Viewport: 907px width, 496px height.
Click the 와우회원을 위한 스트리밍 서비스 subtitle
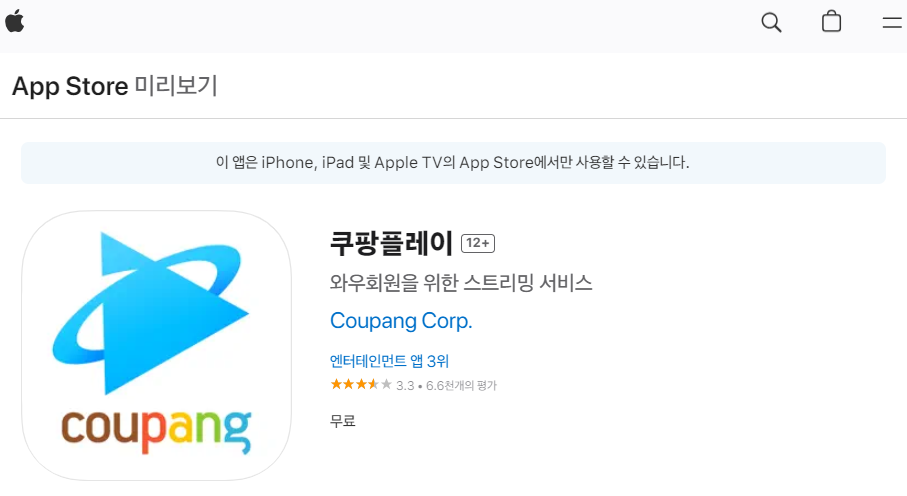pos(461,283)
